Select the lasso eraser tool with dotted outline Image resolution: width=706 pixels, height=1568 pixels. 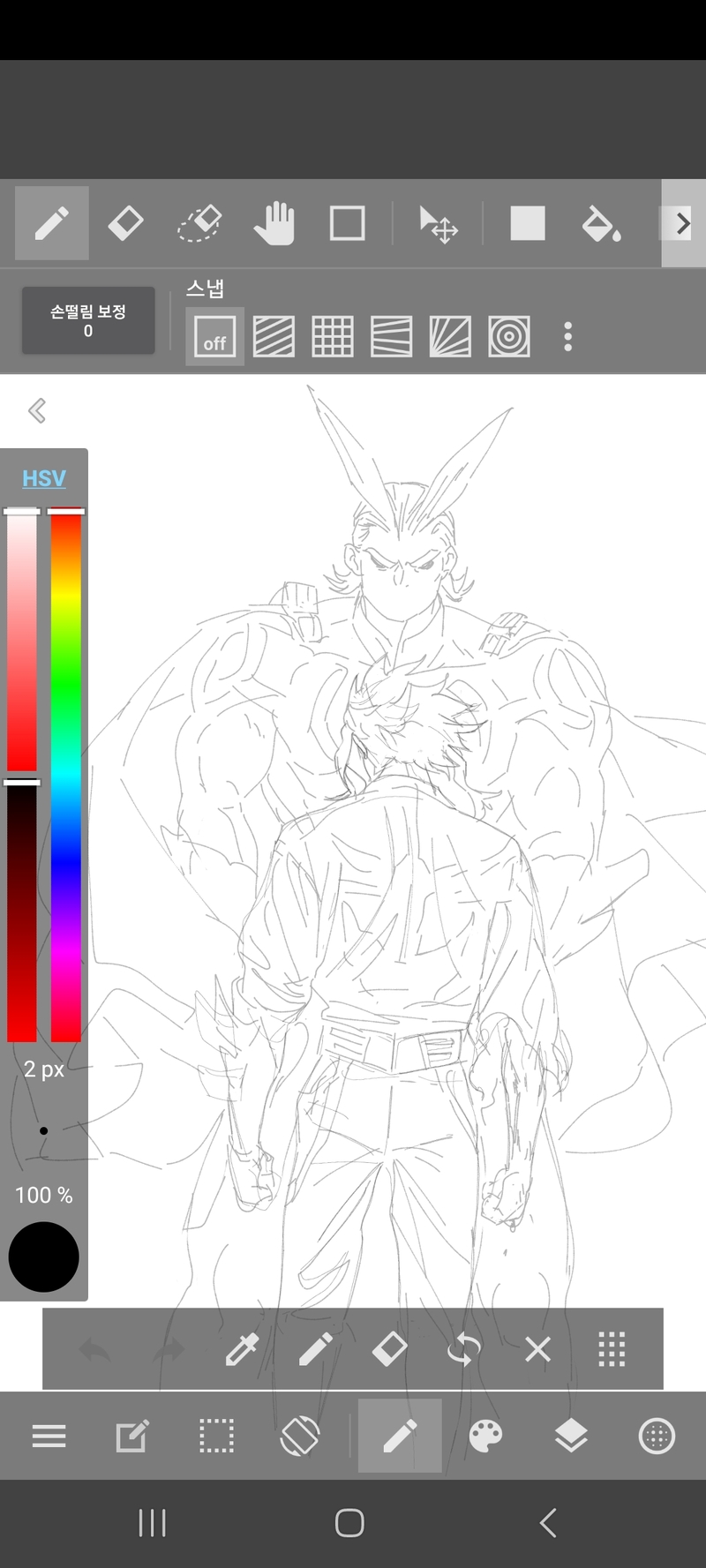click(199, 223)
